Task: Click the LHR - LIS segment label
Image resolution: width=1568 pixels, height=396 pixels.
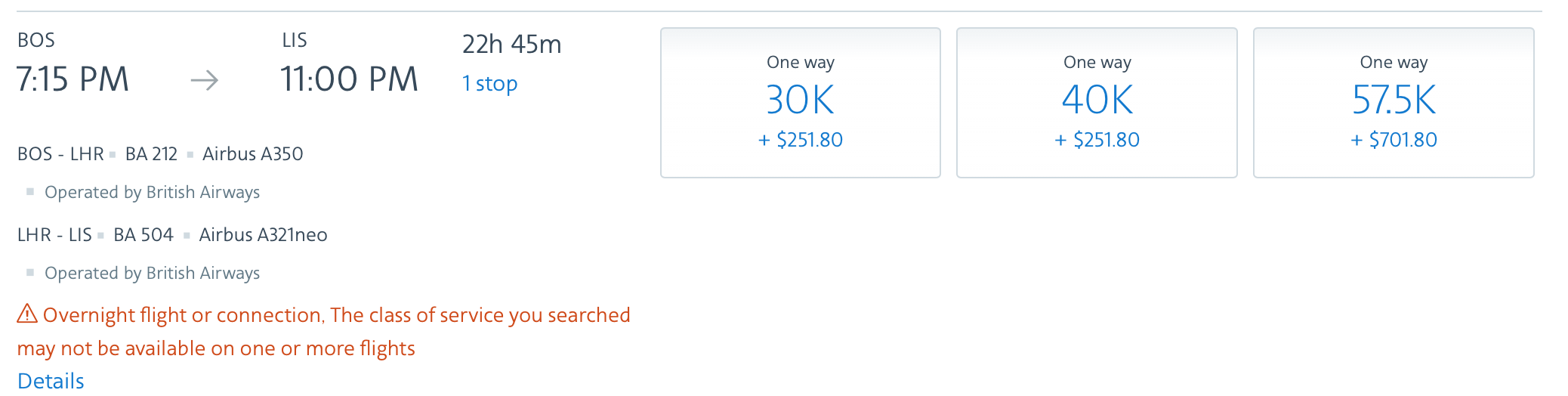Action: pos(54,234)
